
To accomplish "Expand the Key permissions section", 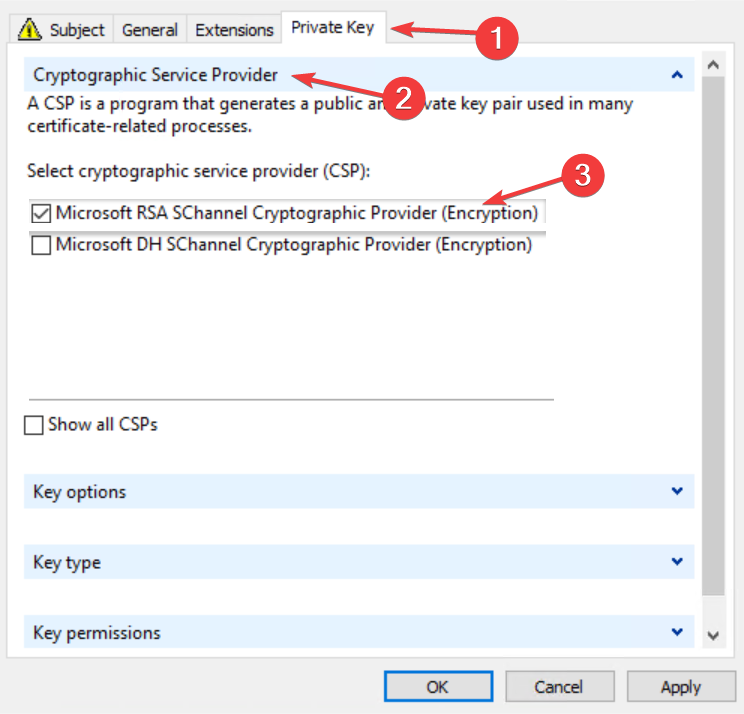I will point(677,632).
